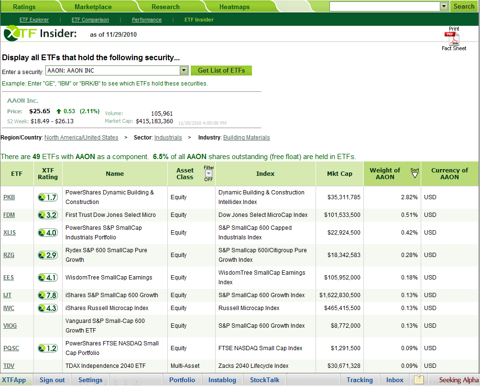
Task: Follow the Industrials sector link
Action: pos(168,138)
